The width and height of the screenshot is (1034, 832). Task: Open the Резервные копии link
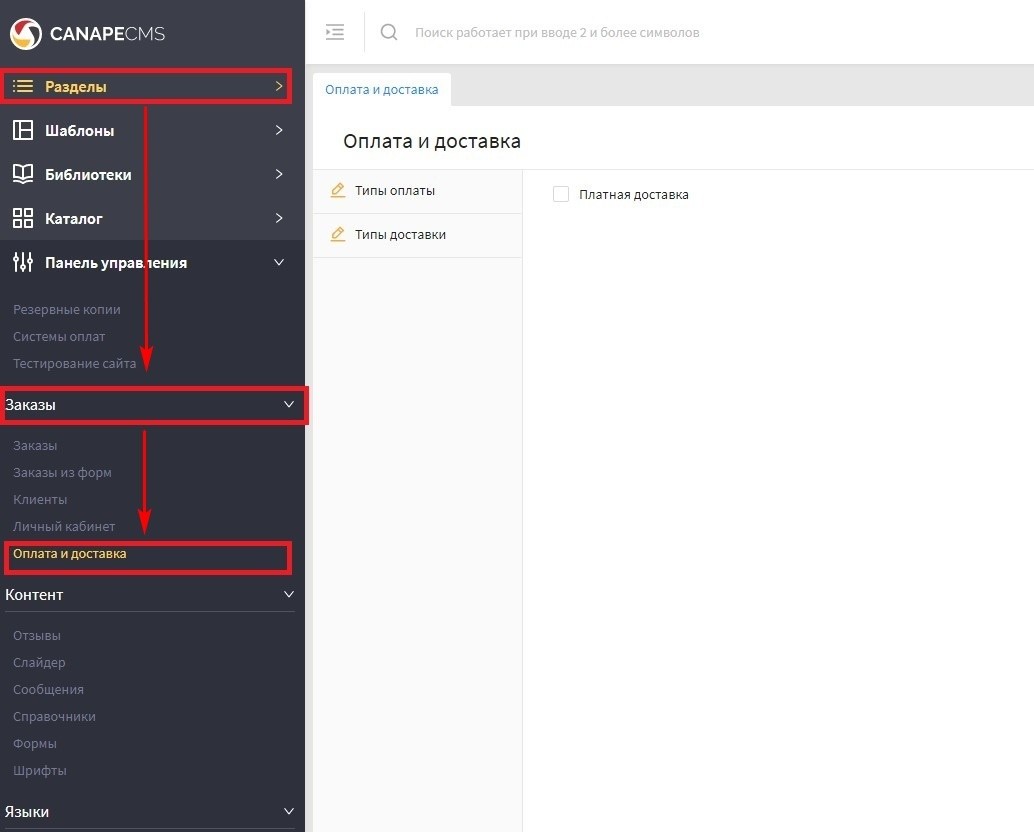click(67, 310)
